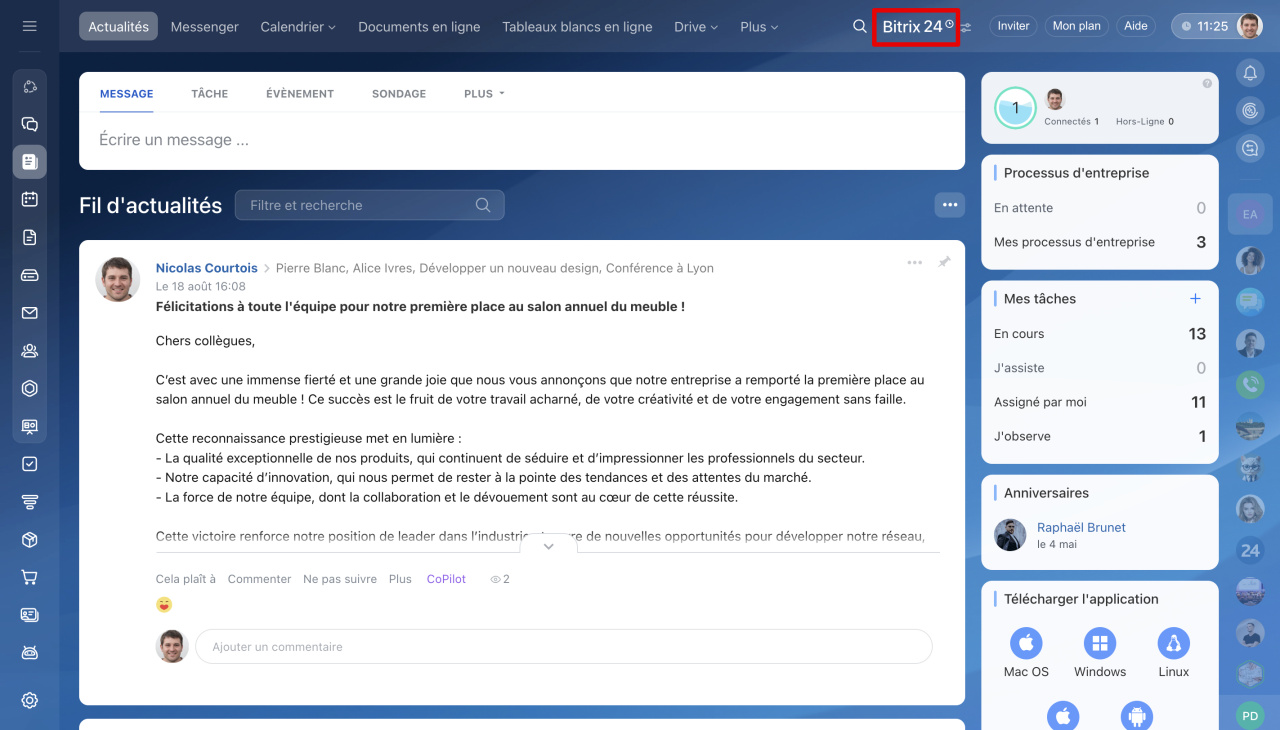Toggle the smiley reaction under the post
The width and height of the screenshot is (1280, 730).
[x=162, y=604]
